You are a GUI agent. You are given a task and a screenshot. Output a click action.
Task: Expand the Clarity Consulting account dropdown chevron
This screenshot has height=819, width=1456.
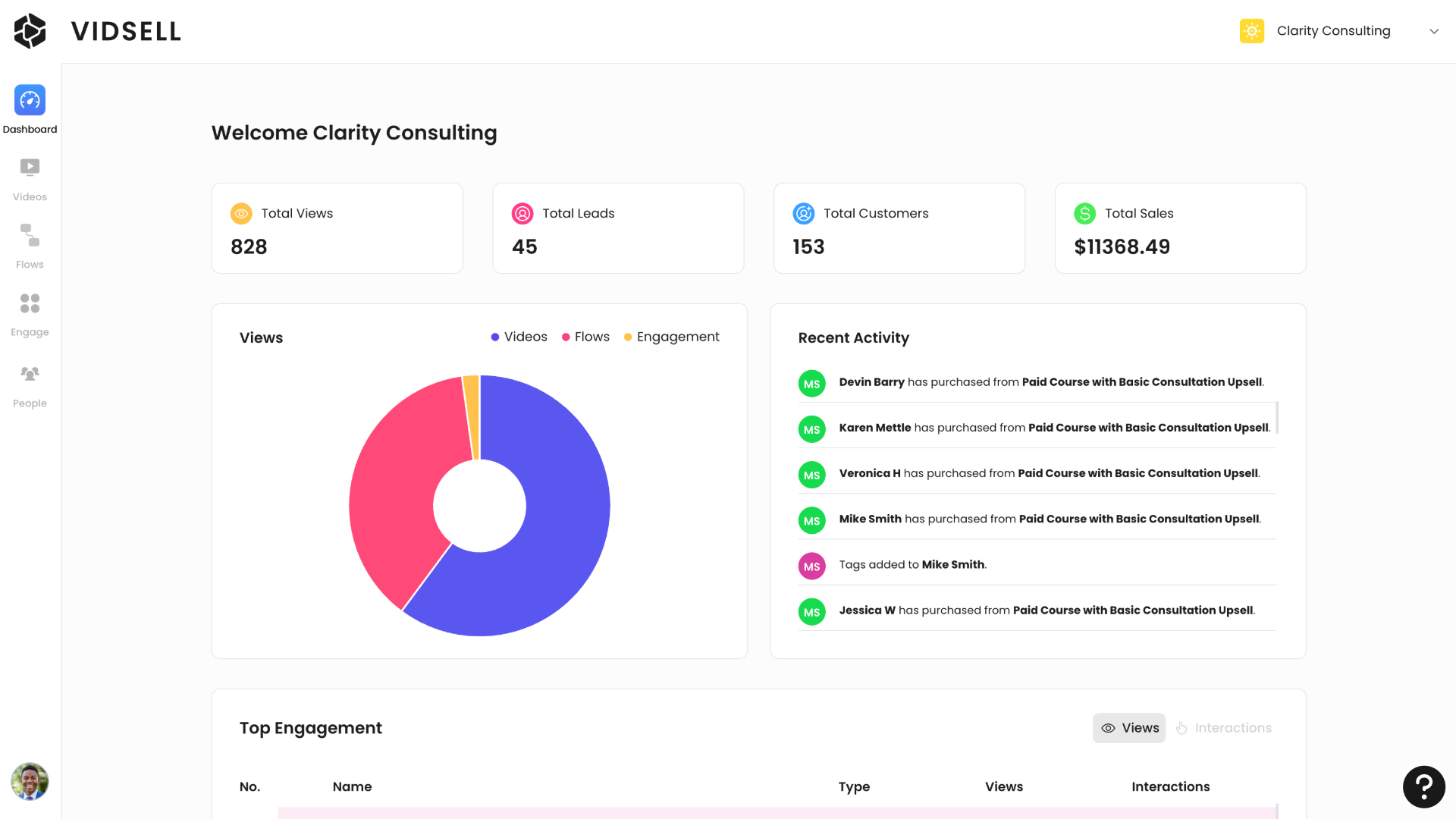point(1434,31)
